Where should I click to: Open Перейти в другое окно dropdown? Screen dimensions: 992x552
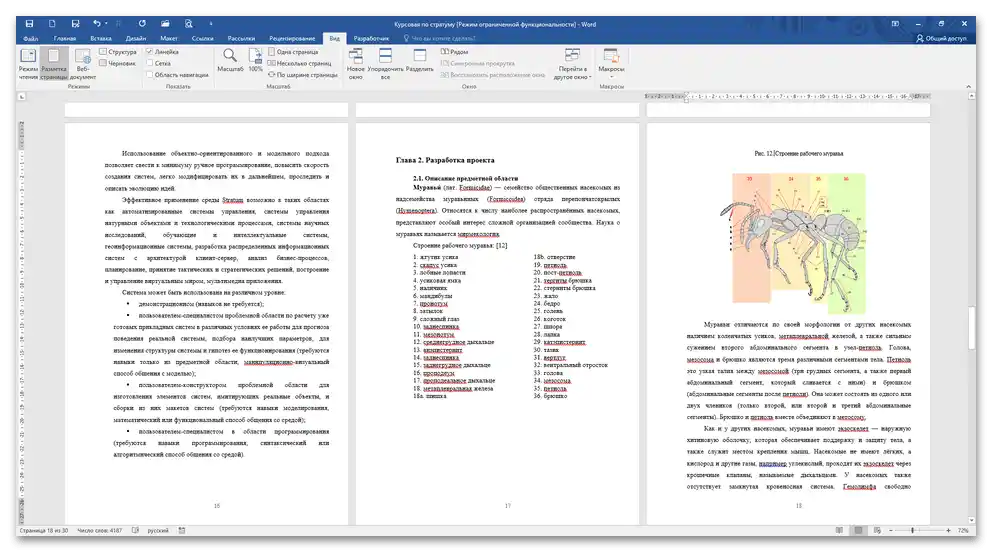[572, 63]
